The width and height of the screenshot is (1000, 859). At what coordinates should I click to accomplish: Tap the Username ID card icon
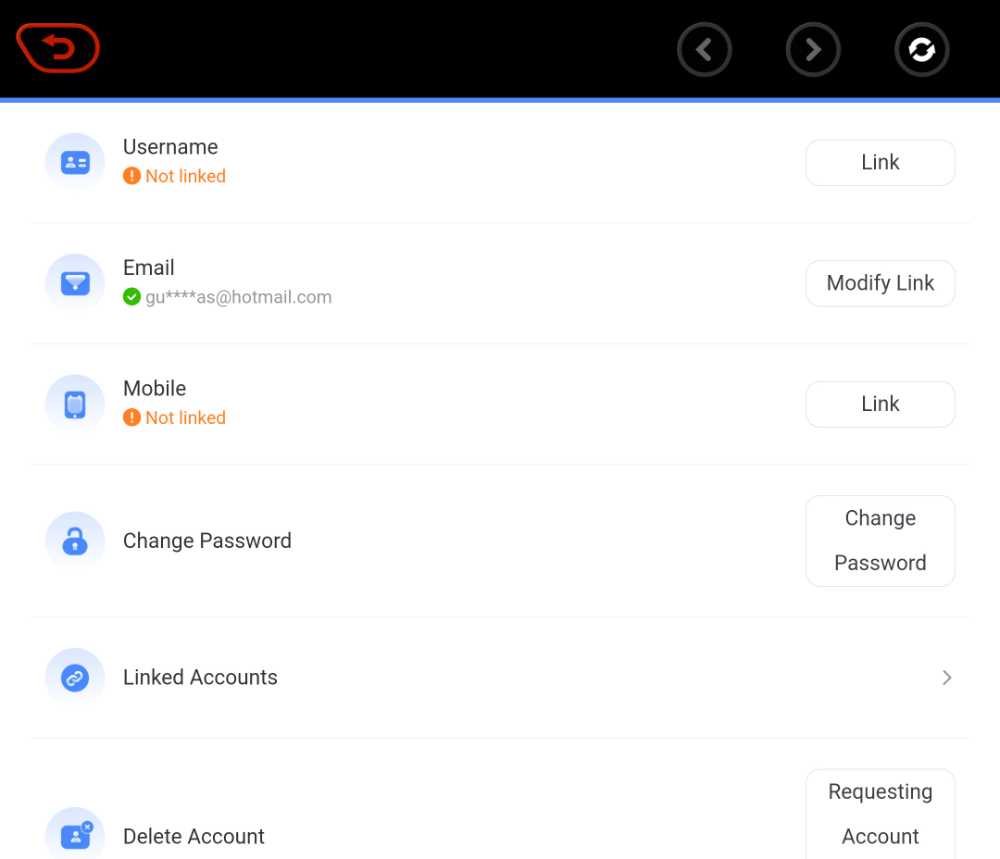click(x=75, y=162)
